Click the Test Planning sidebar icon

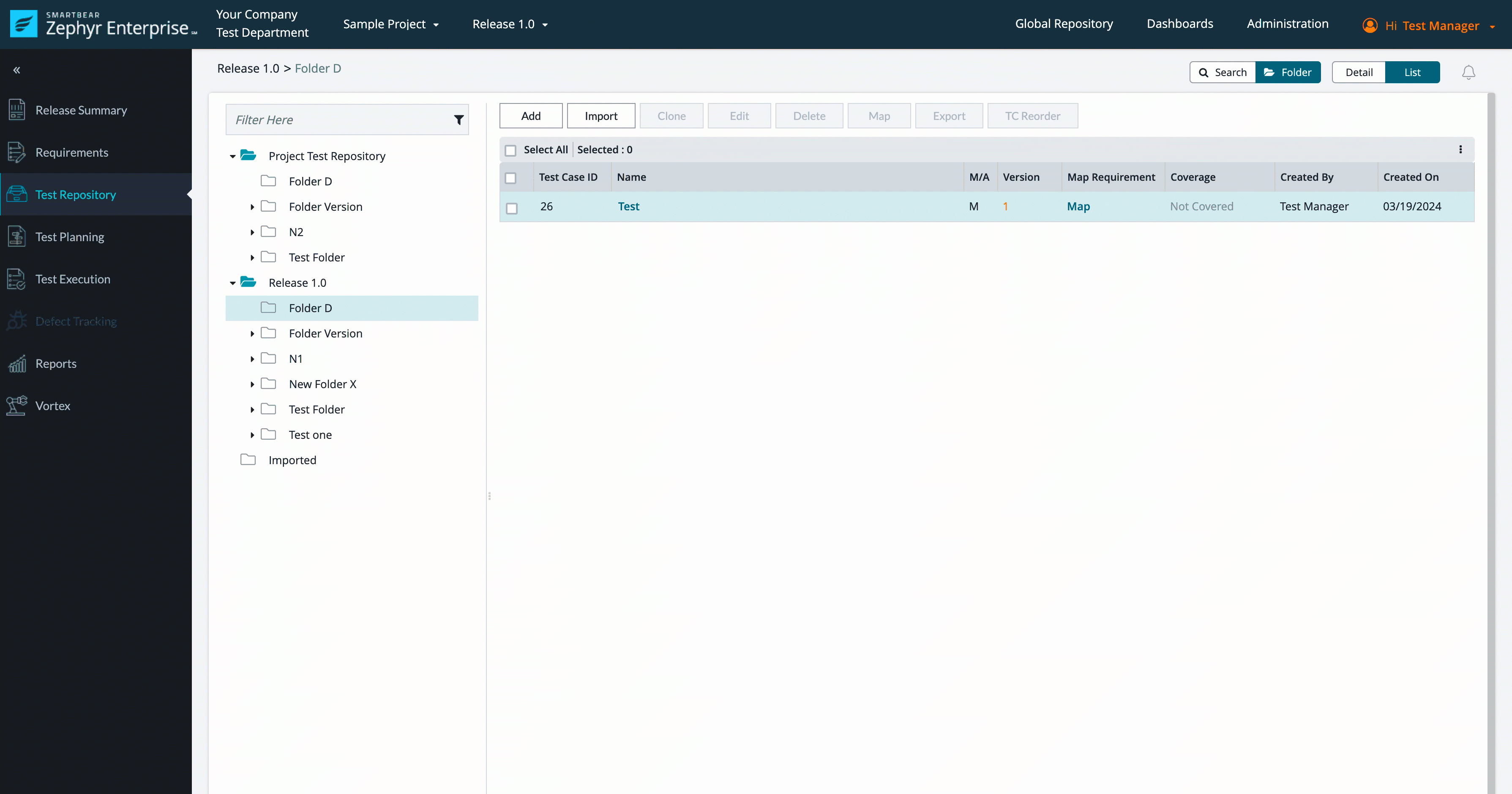tap(17, 236)
